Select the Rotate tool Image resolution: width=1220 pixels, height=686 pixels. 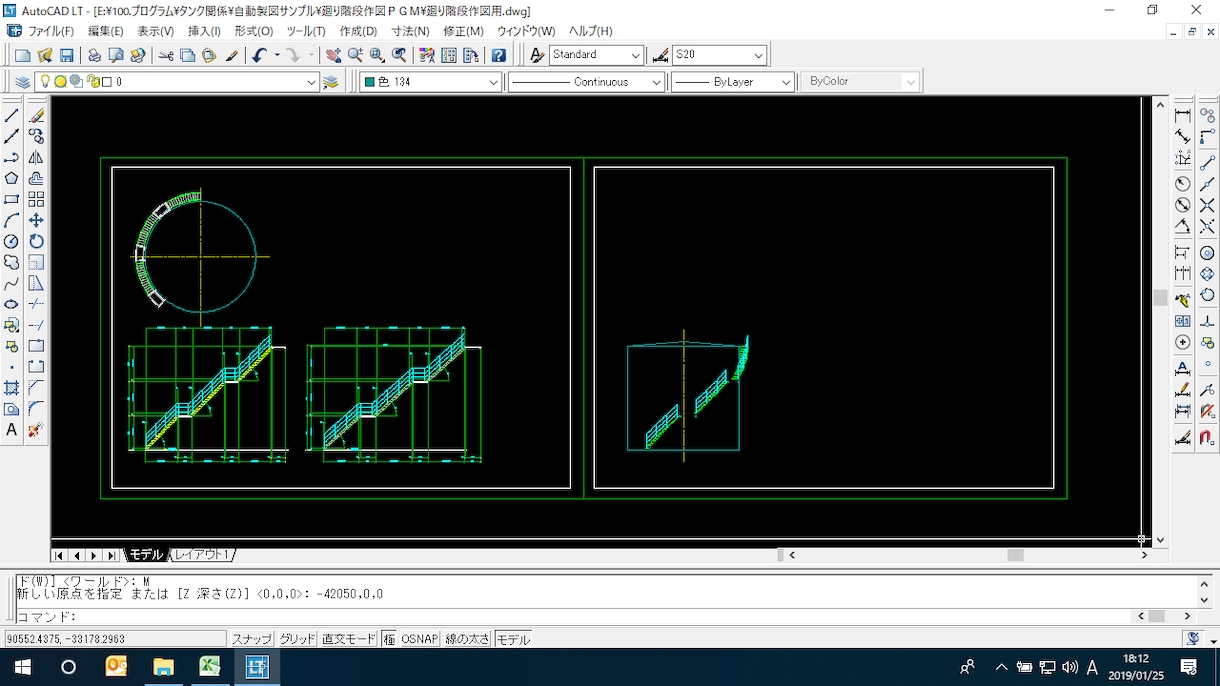click(36, 241)
